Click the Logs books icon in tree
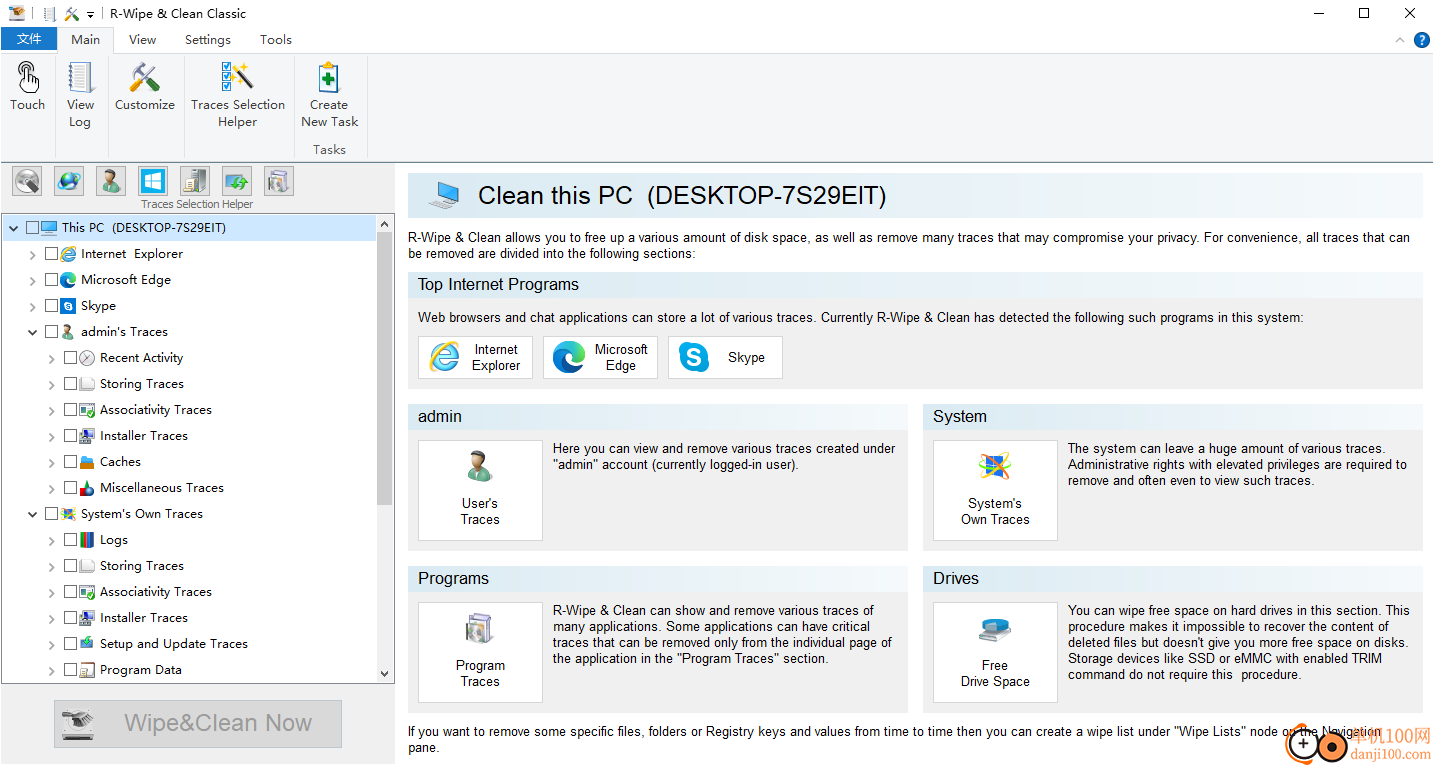Screen dimensions: 1434x765 87,540
